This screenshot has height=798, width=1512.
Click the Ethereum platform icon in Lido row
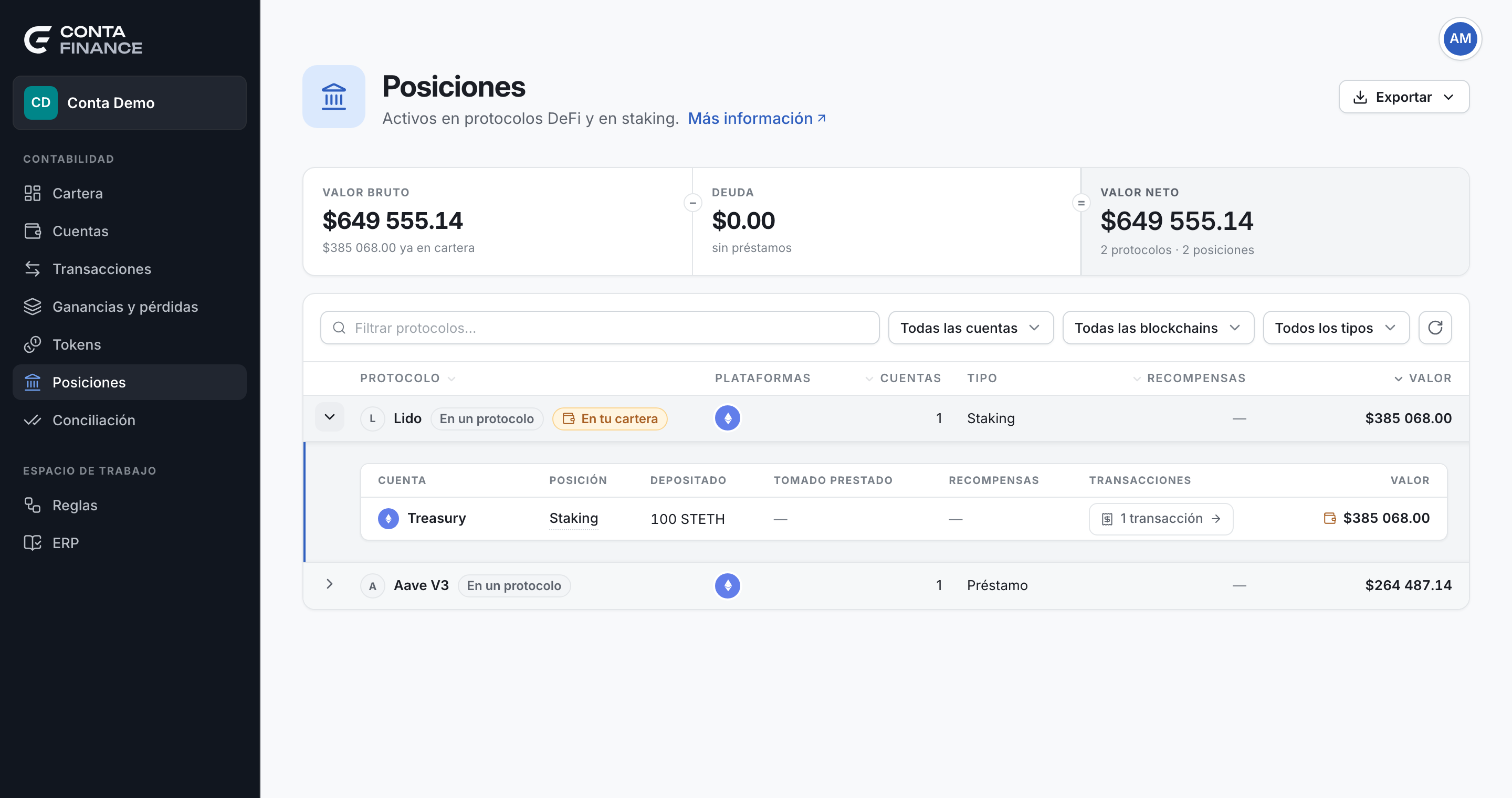(727, 418)
